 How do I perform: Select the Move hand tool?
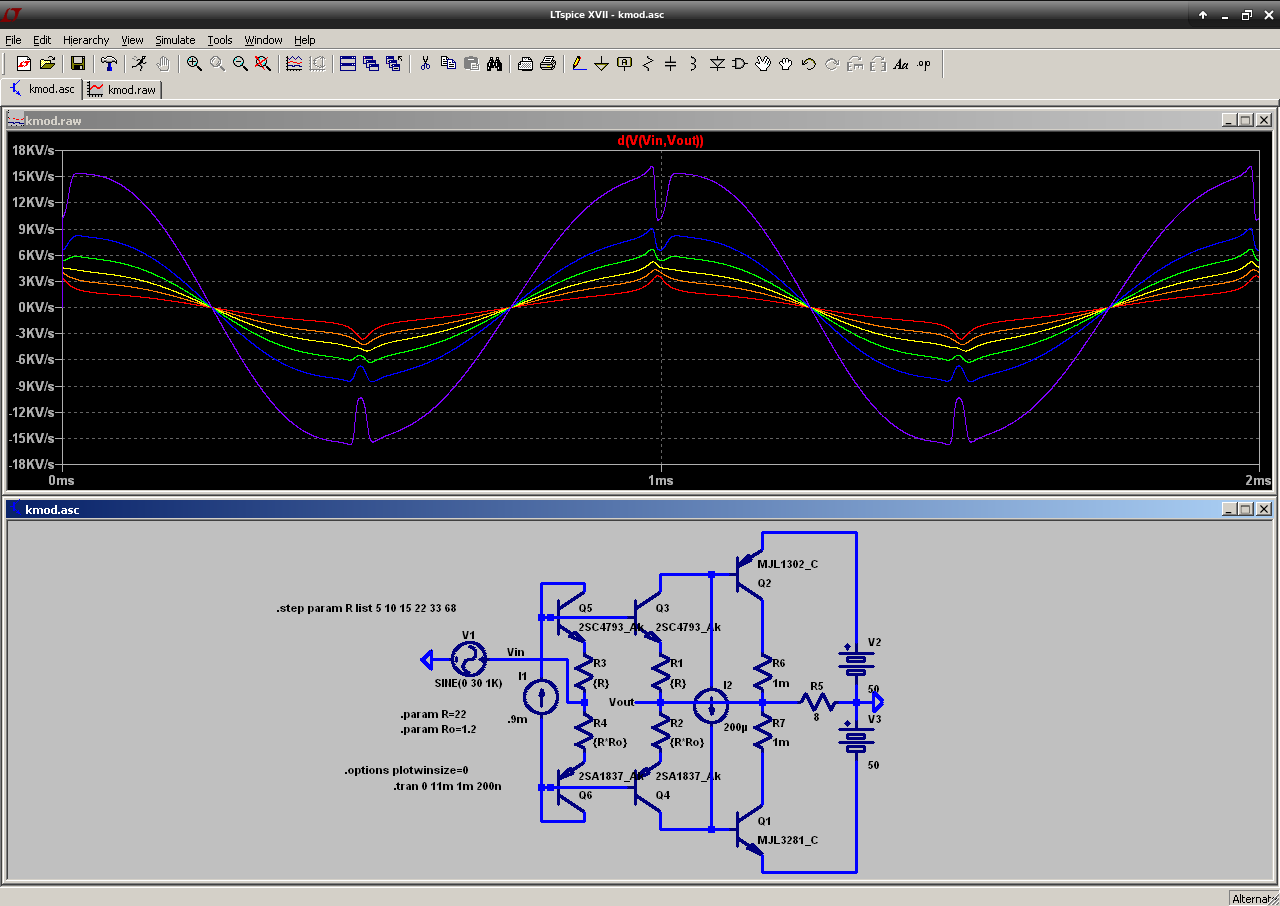[763, 64]
